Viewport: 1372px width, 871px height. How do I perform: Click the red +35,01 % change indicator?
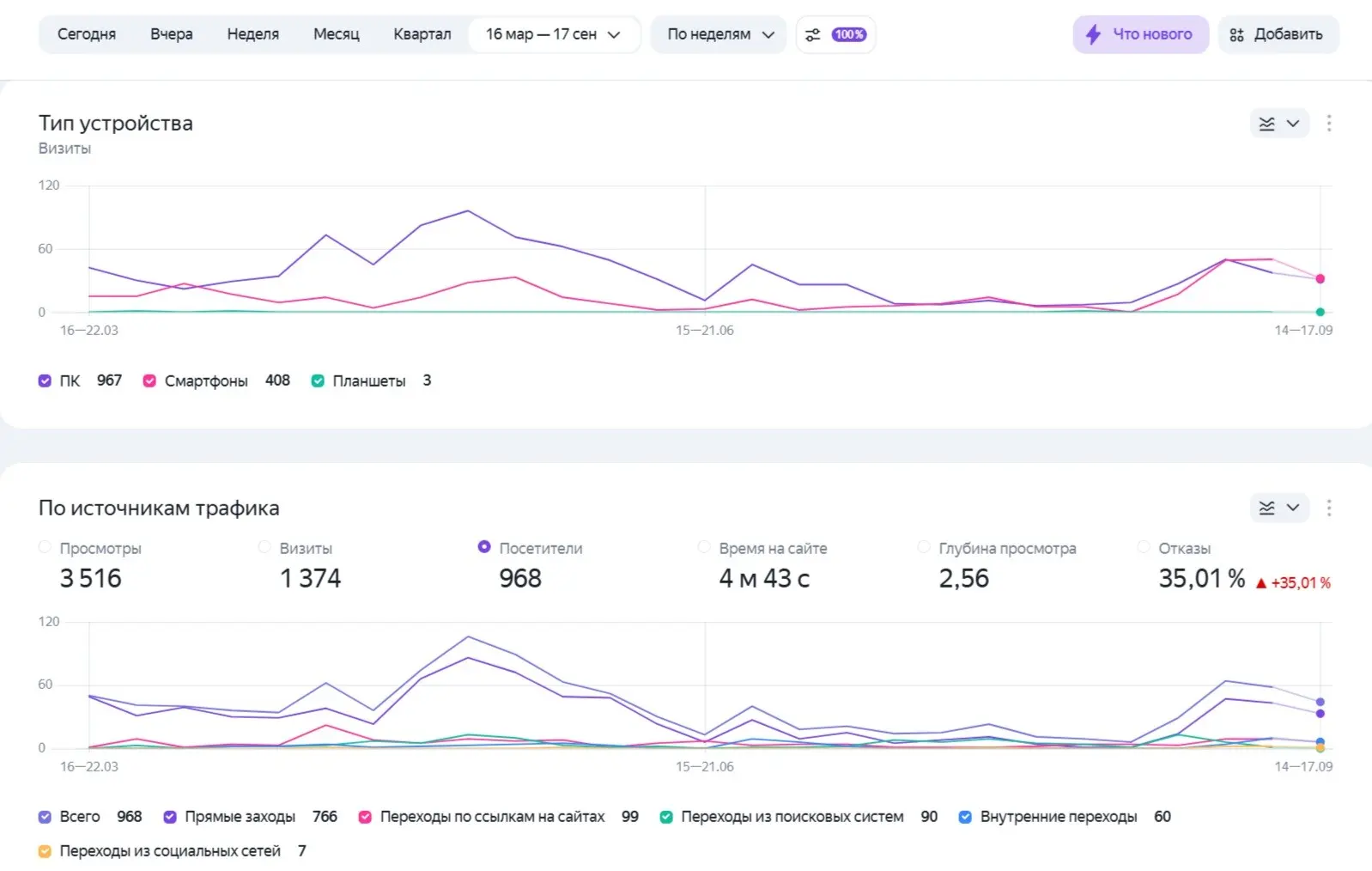(x=1293, y=583)
